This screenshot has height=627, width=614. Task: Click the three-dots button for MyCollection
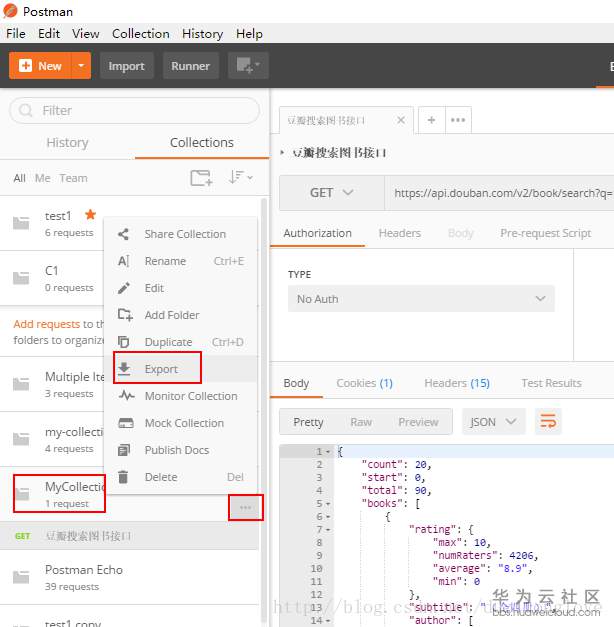click(246, 508)
